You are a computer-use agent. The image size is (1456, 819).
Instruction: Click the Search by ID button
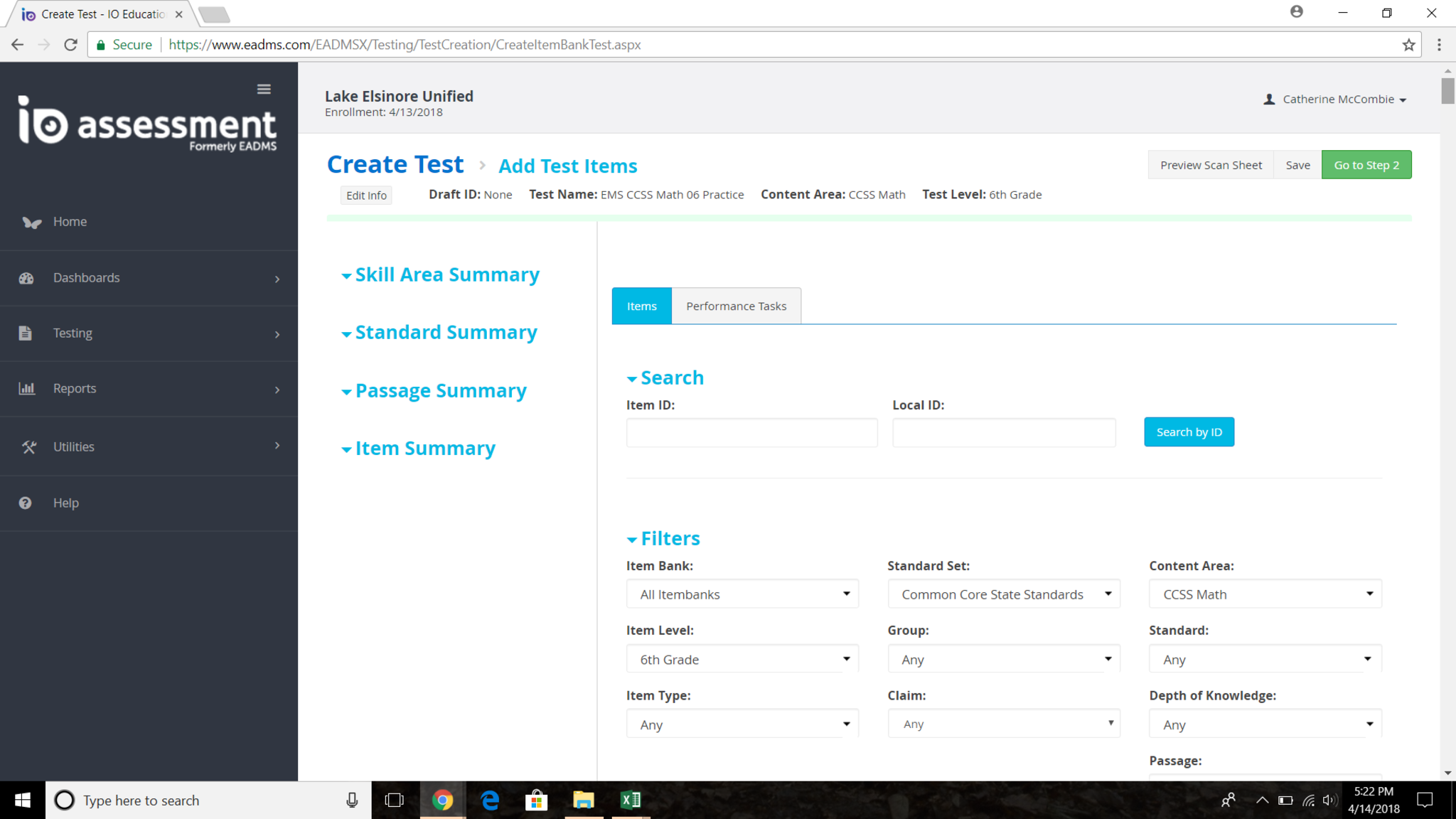coord(1189,432)
